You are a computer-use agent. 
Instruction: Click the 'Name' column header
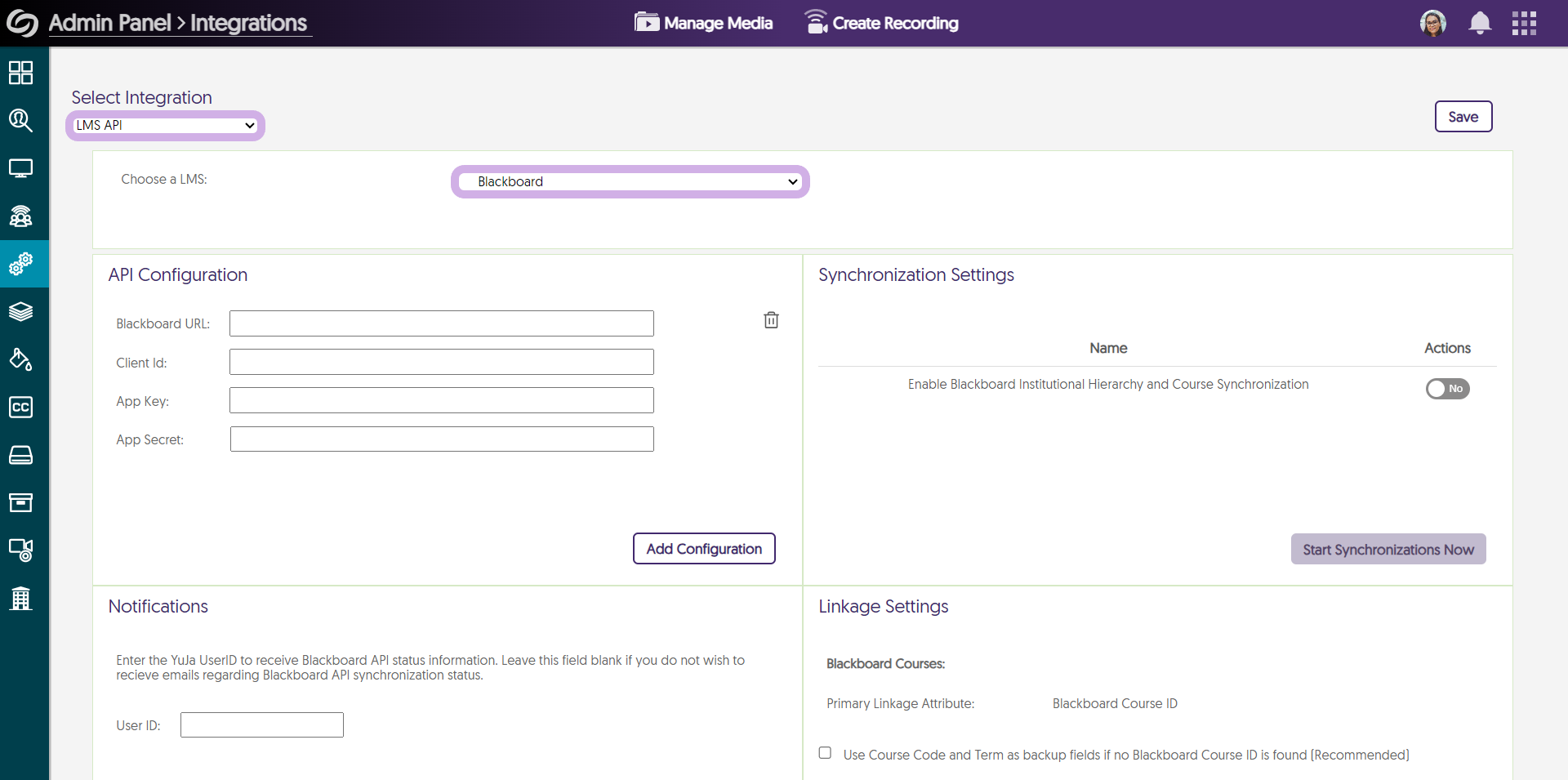tap(1108, 348)
